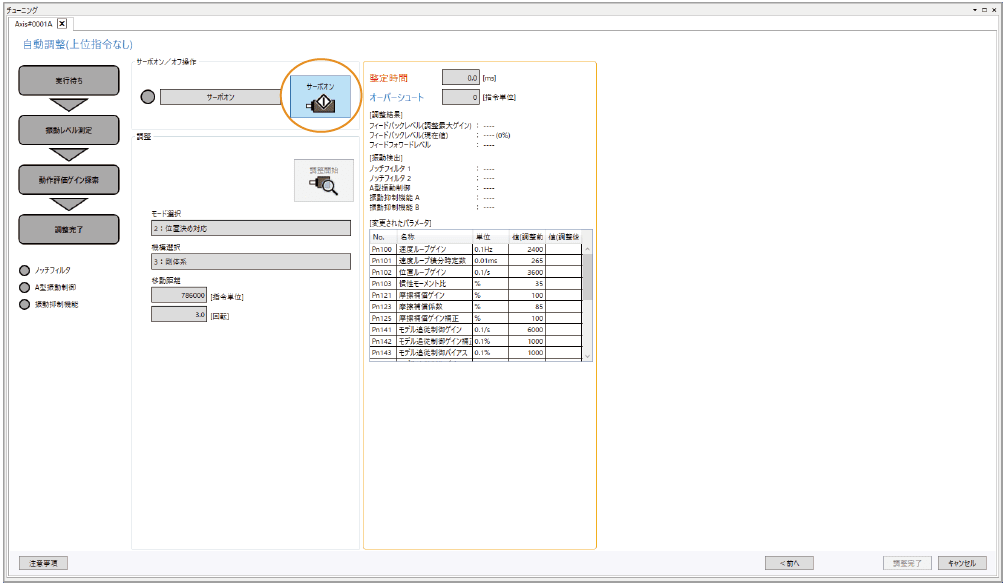Click the 振動抑制機能 indicator circle
The image size is (1005, 585).
pos(24,304)
